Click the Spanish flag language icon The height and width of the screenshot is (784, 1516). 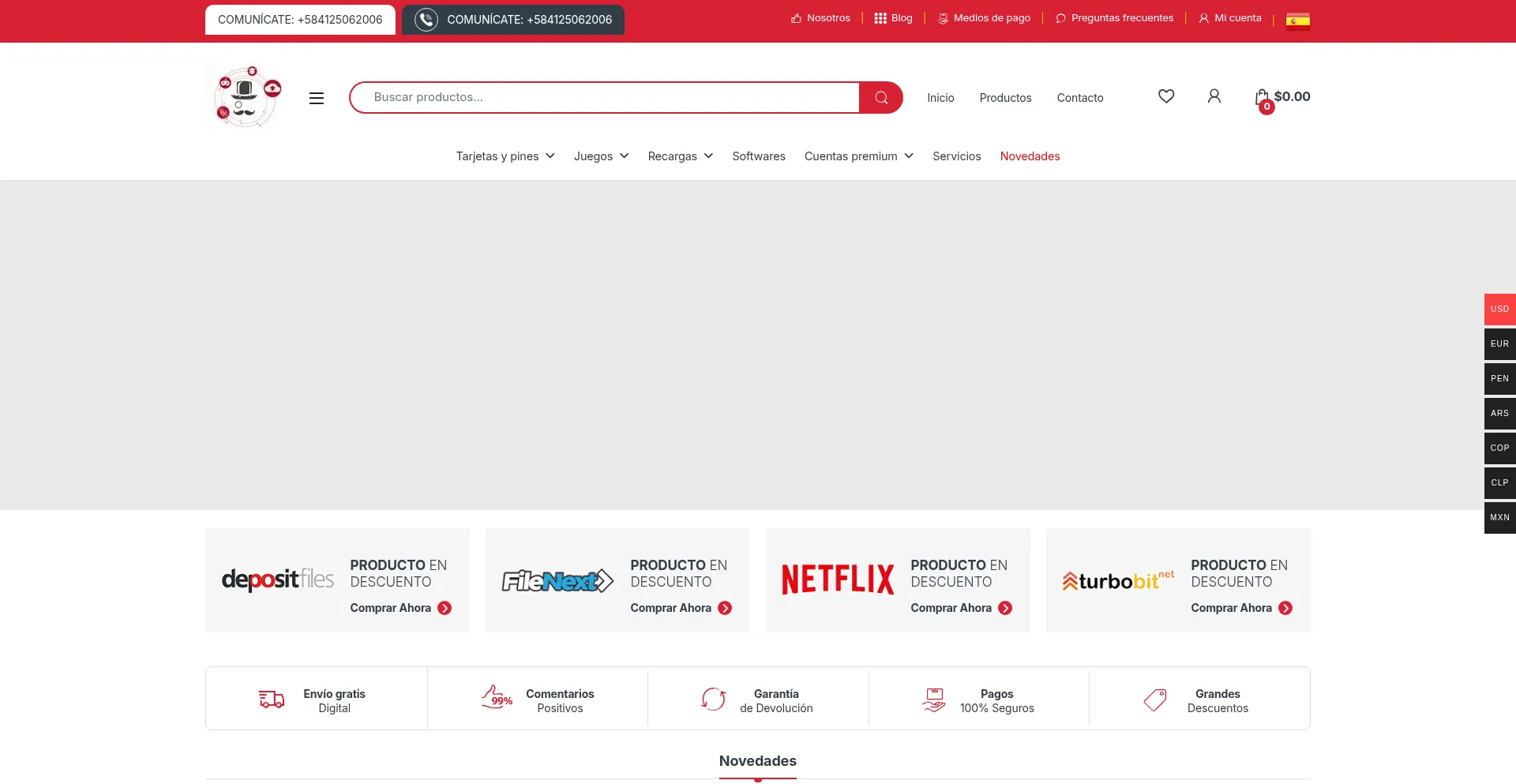pos(1297,21)
